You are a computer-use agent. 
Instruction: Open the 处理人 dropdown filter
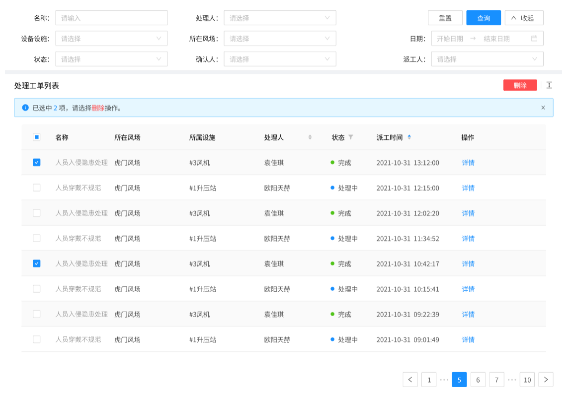click(x=280, y=18)
